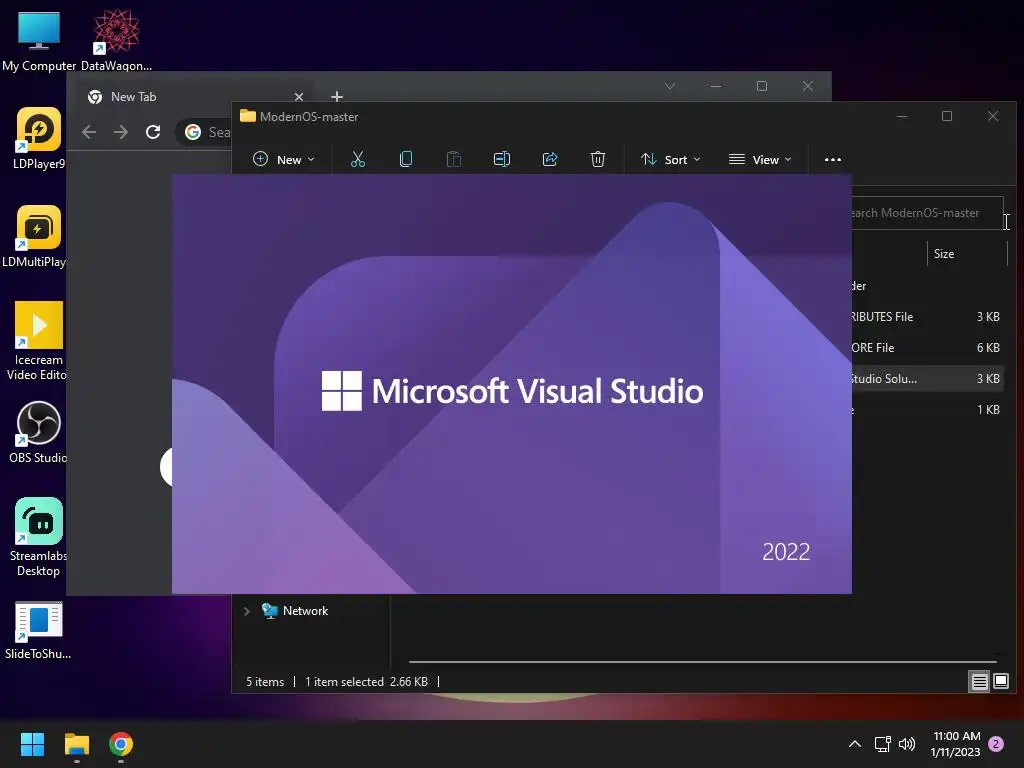The width and height of the screenshot is (1024, 768).
Task: Open the Windows Start menu
Action: (32, 744)
